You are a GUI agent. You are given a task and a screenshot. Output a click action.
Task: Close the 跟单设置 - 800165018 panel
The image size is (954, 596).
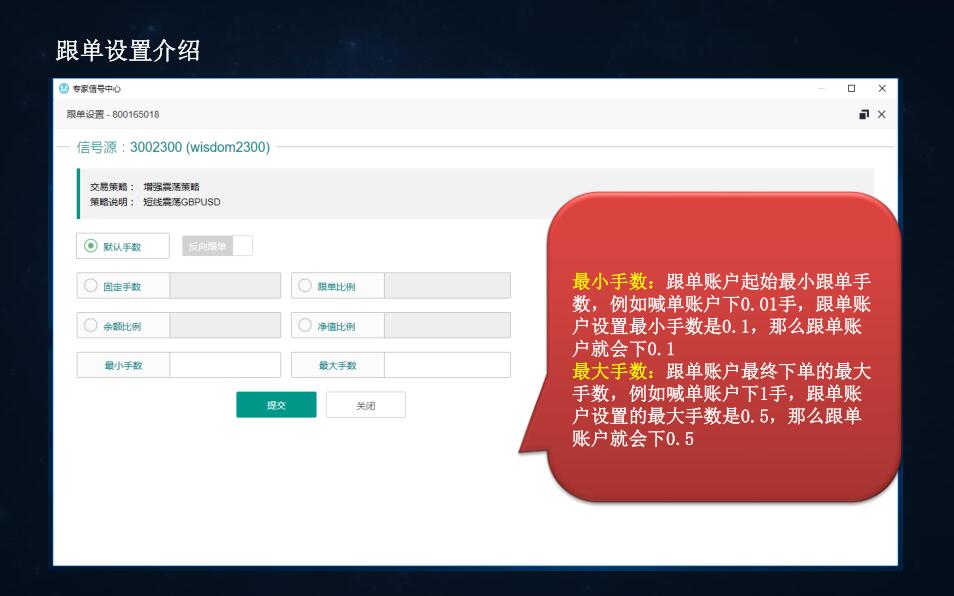881,115
